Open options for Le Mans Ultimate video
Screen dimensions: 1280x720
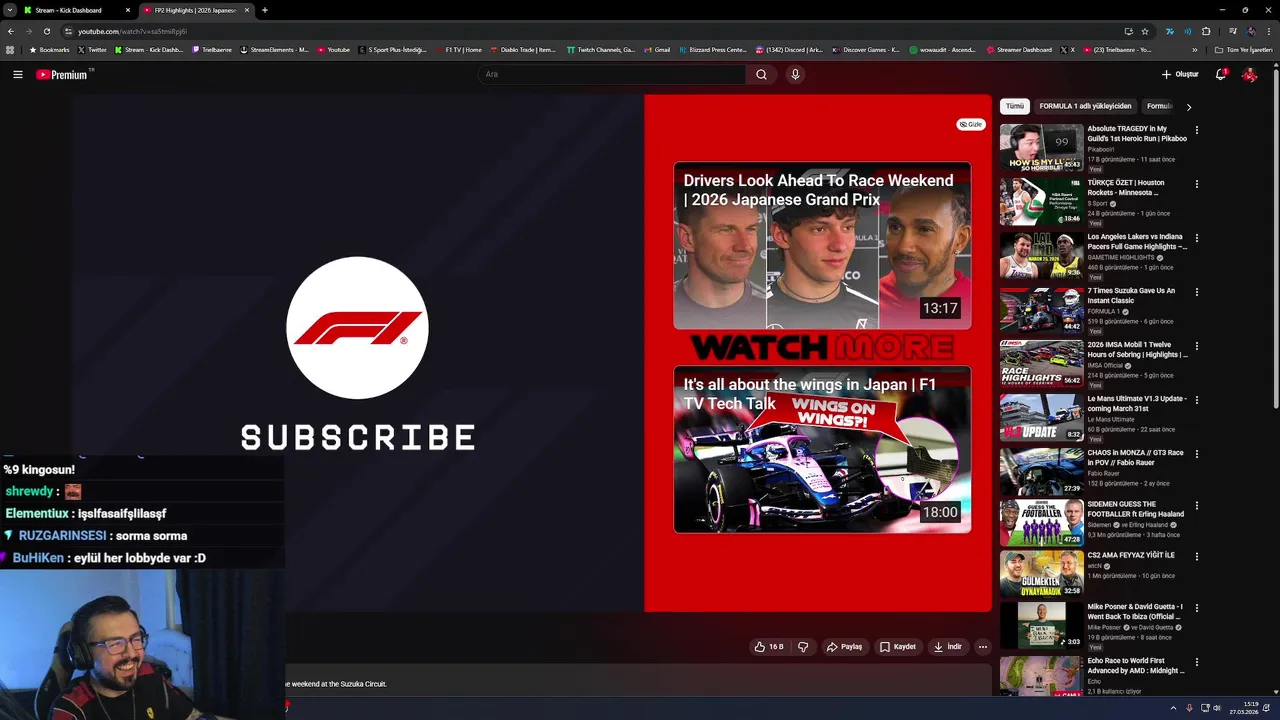point(1196,400)
